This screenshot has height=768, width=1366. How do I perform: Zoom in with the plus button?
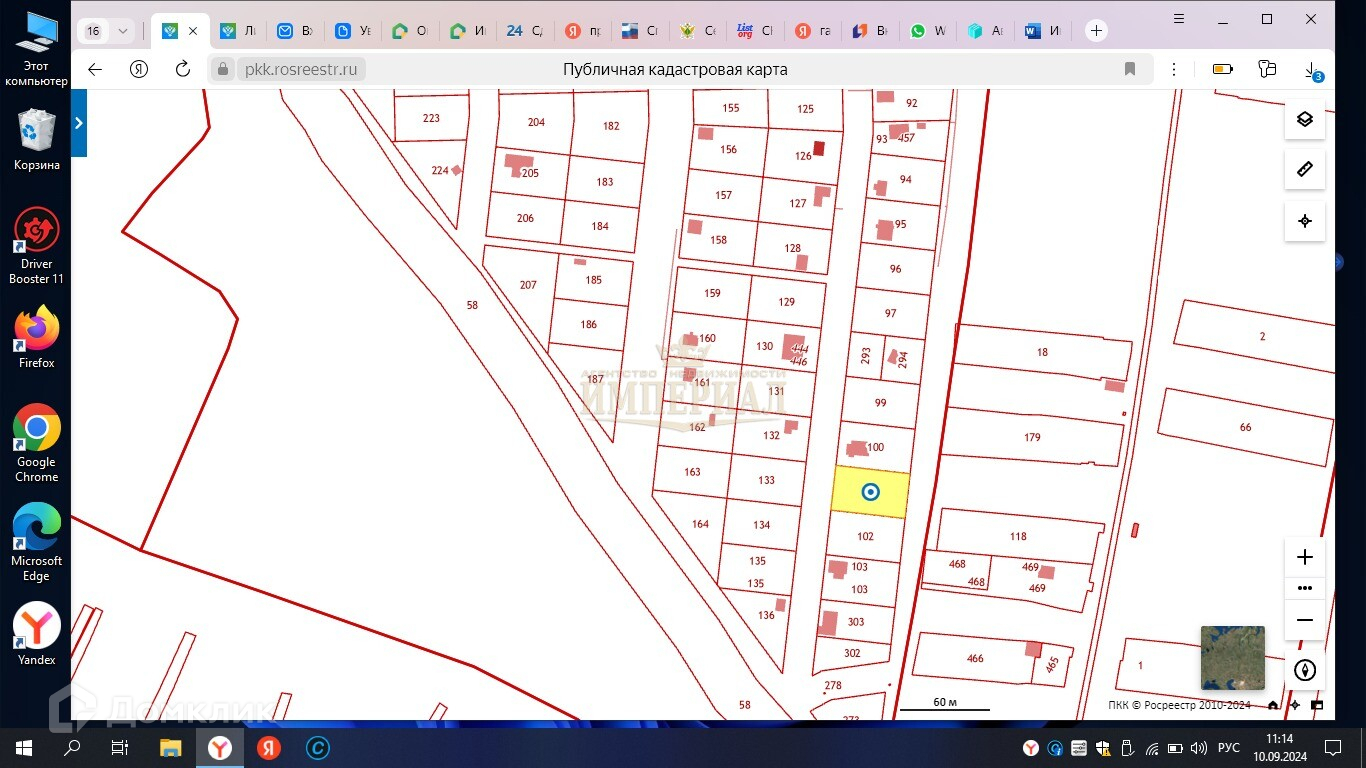click(x=1304, y=558)
